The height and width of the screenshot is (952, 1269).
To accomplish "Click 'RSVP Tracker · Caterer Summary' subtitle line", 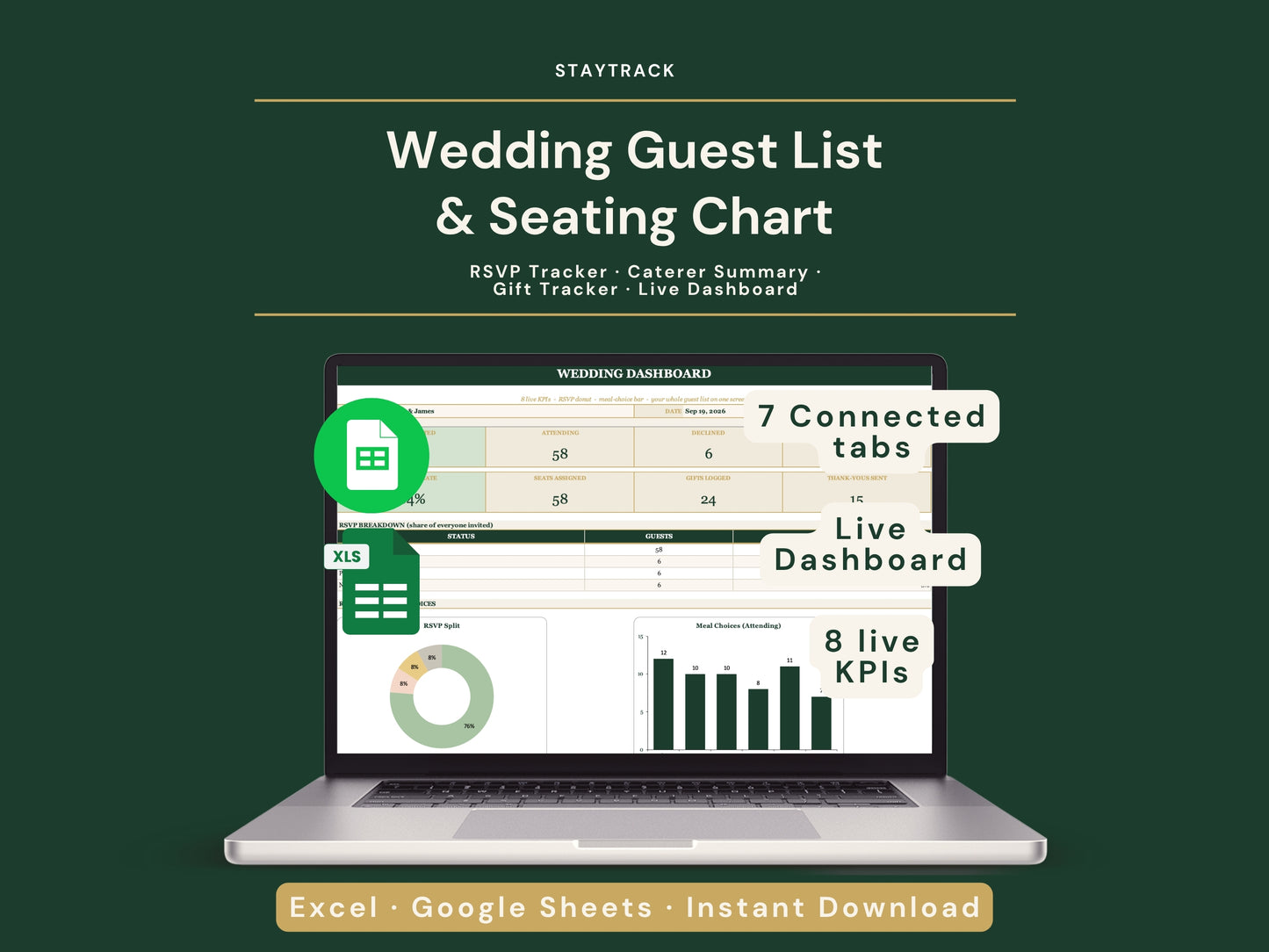I will coord(645,271).
